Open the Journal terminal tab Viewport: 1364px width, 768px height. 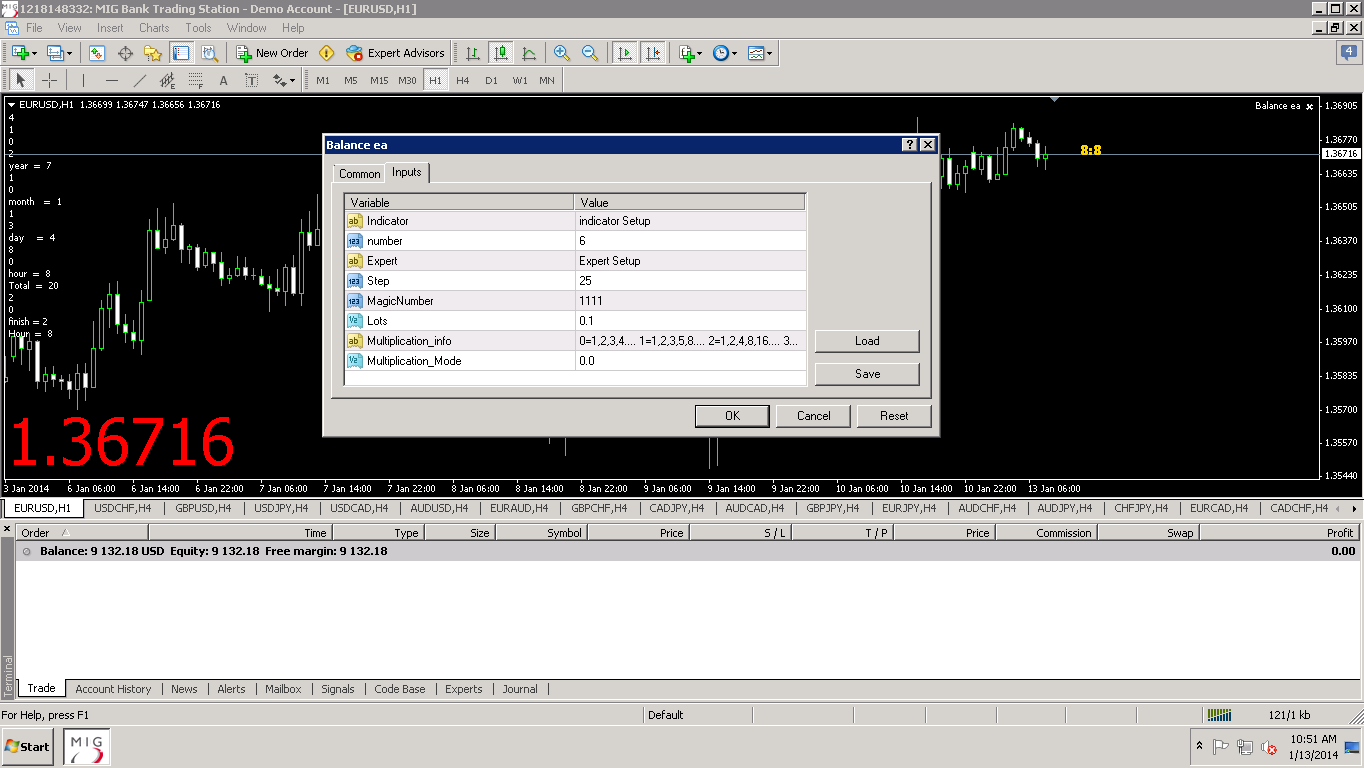520,689
